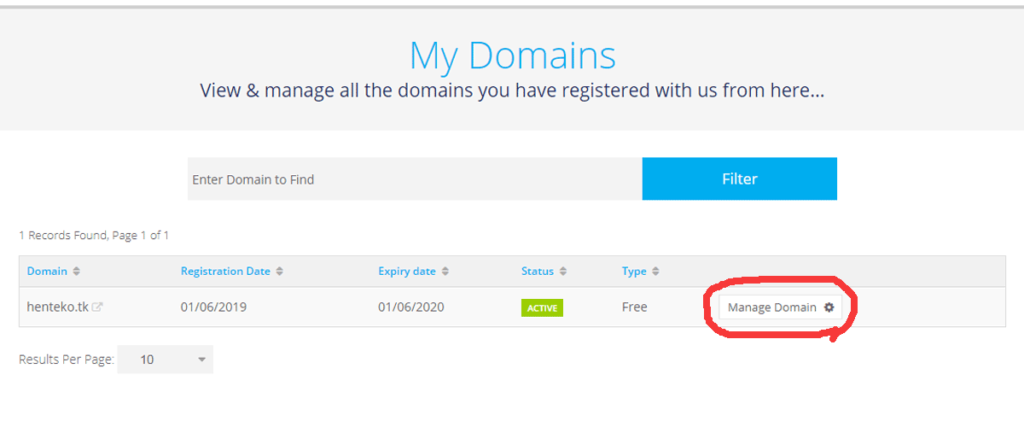Click sort arrows beside Status
1024x427 pixels.
(563, 272)
